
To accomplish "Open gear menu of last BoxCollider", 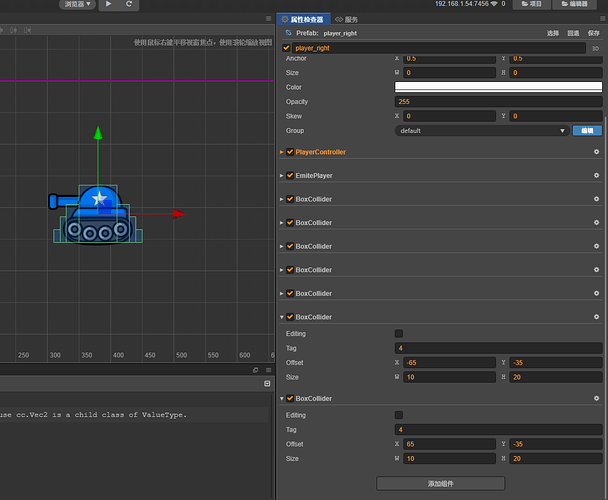I will (x=596, y=399).
